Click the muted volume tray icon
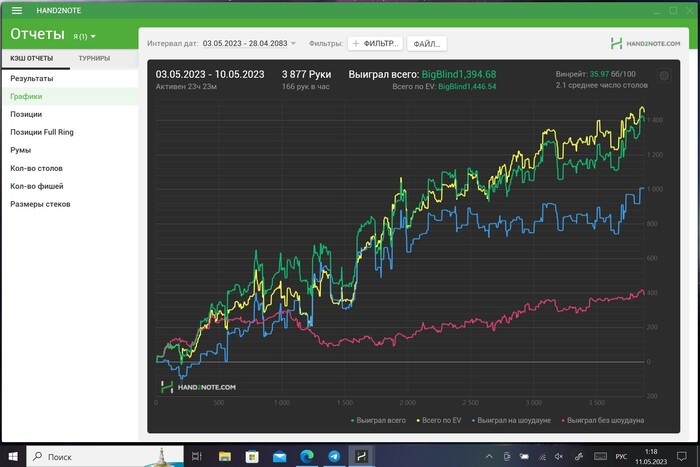700x467 pixels. tap(559, 456)
